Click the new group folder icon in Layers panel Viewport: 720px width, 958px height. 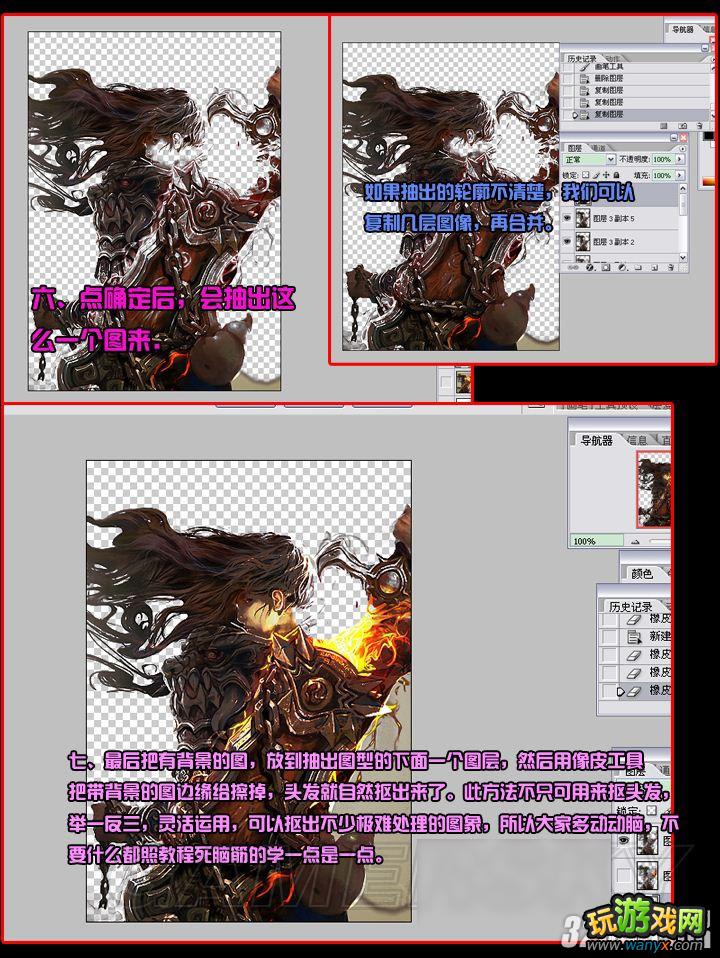pos(638,268)
